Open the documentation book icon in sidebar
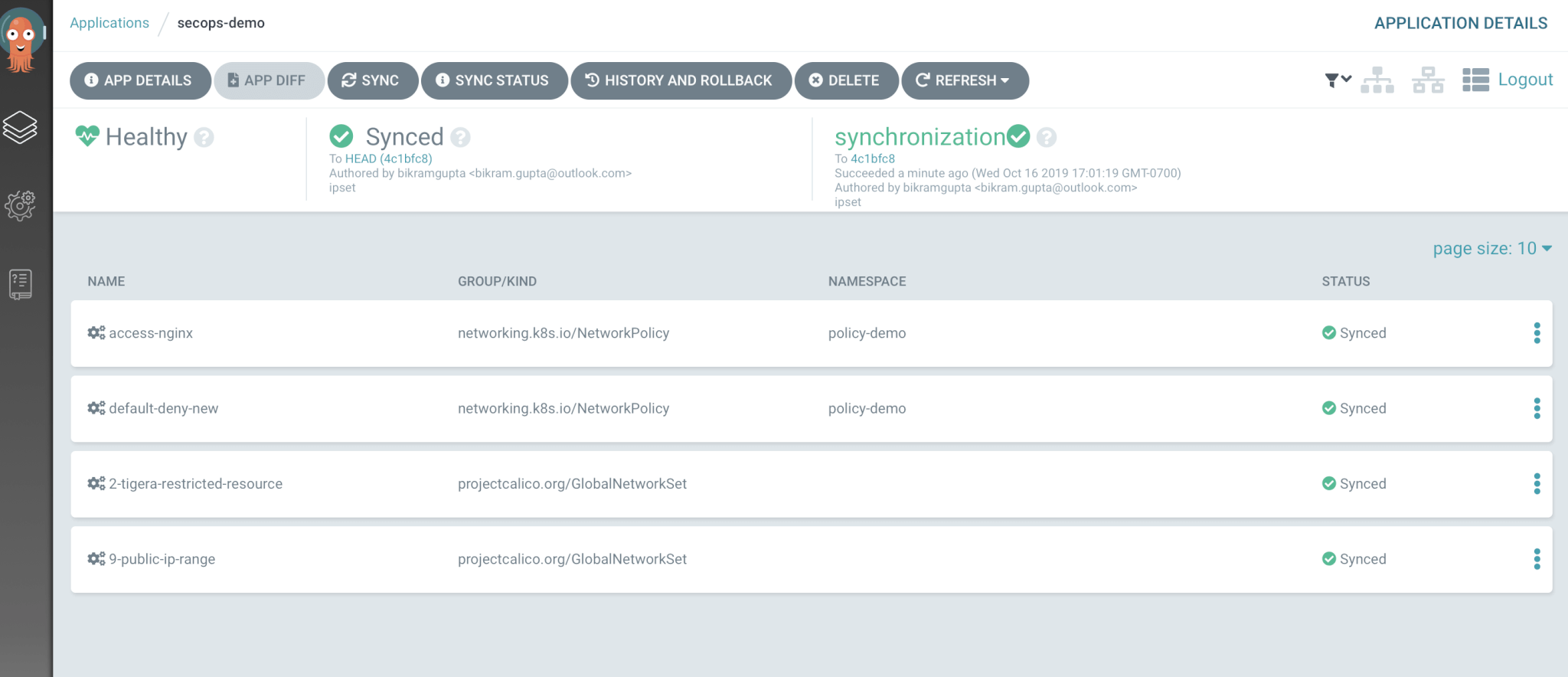The width and height of the screenshot is (1568, 677). [21, 284]
